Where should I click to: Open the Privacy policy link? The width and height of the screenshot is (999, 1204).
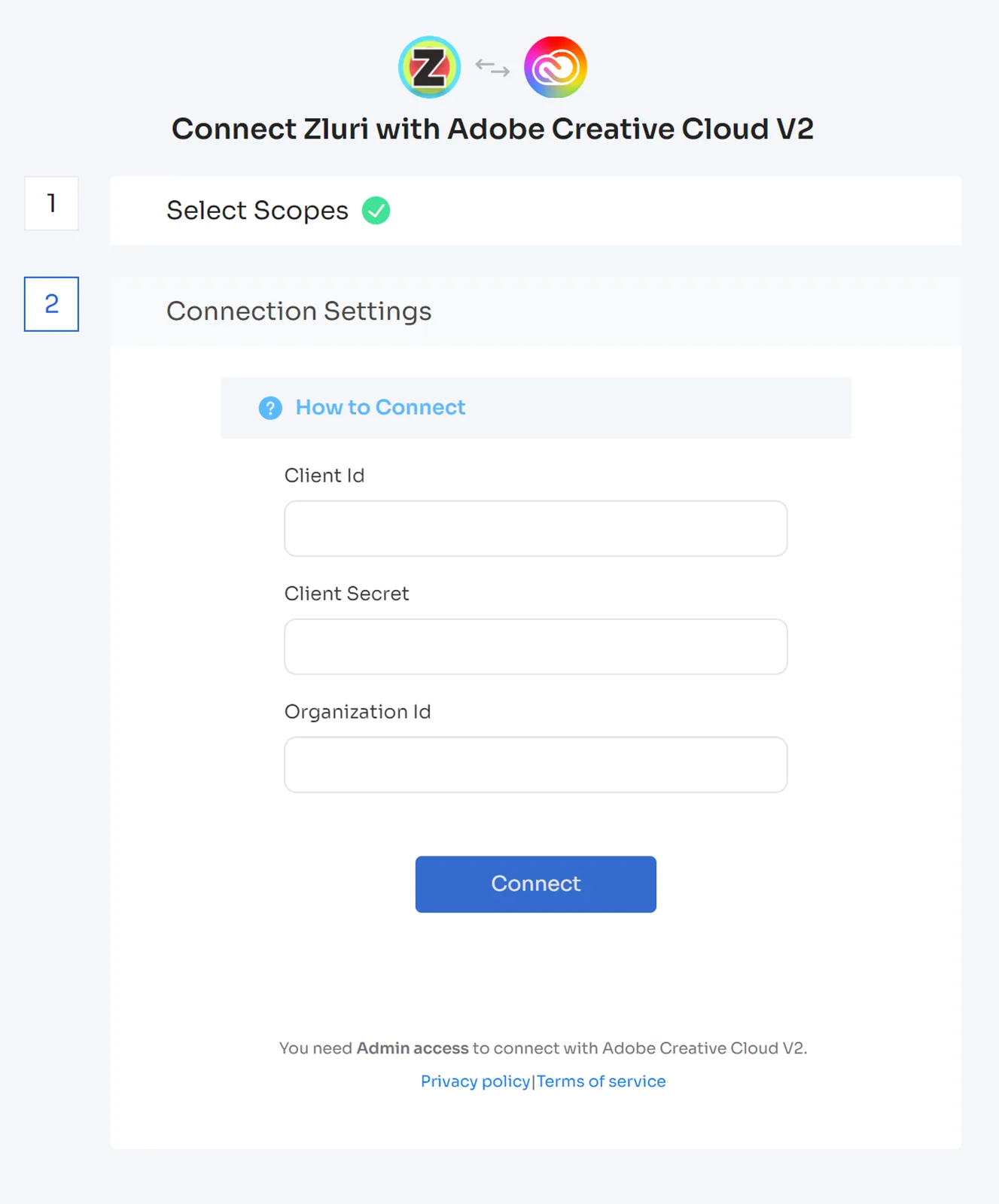(x=475, y=1081)
